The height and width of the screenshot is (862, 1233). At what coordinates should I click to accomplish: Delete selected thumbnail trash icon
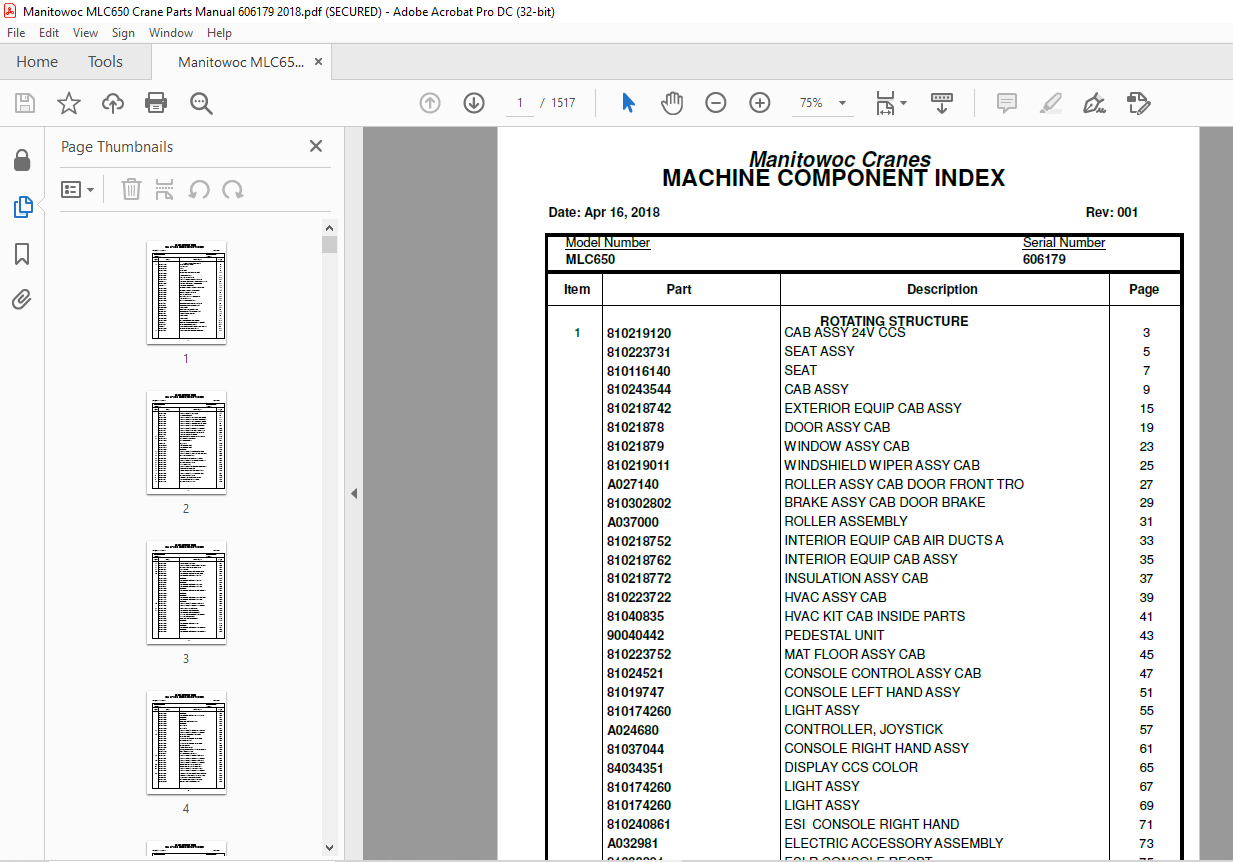[131, 189]
